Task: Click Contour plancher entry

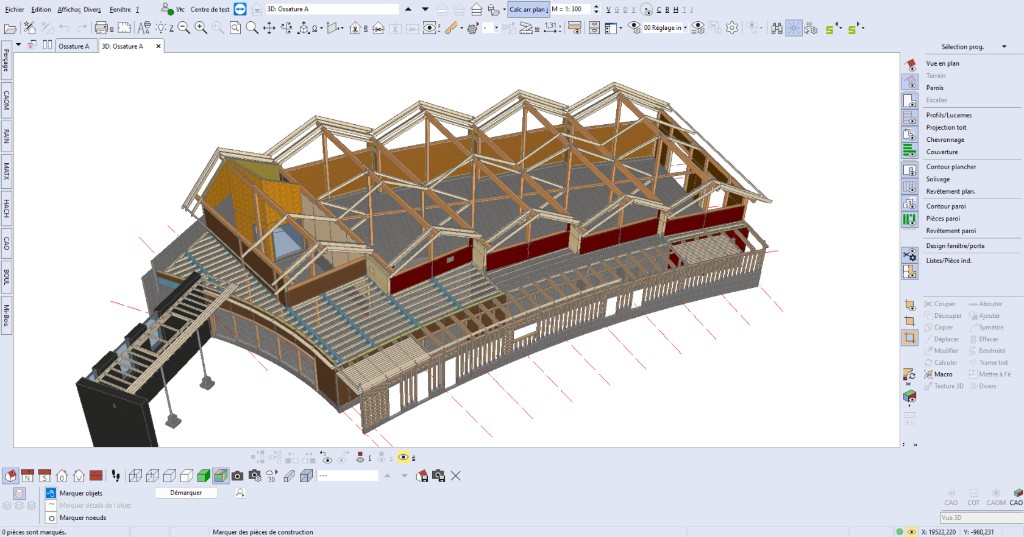Action: (951, 167)
